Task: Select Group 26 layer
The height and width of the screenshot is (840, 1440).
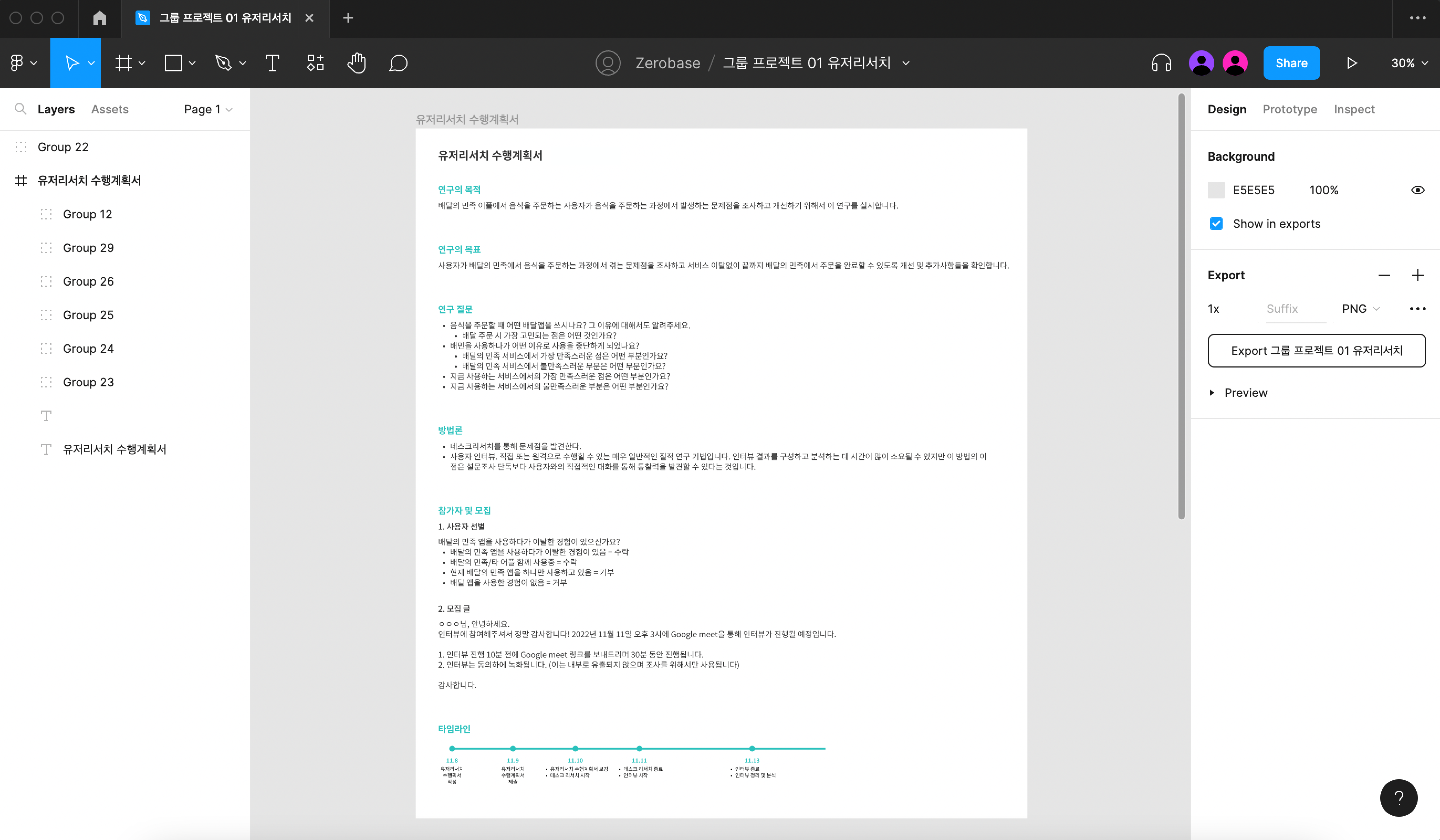Action: (x=124, y=281)
